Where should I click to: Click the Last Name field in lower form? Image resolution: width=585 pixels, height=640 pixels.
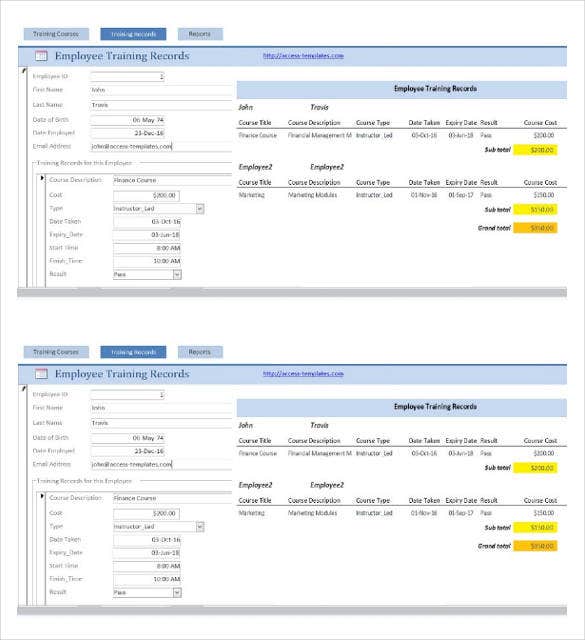(x=161, y=423)
